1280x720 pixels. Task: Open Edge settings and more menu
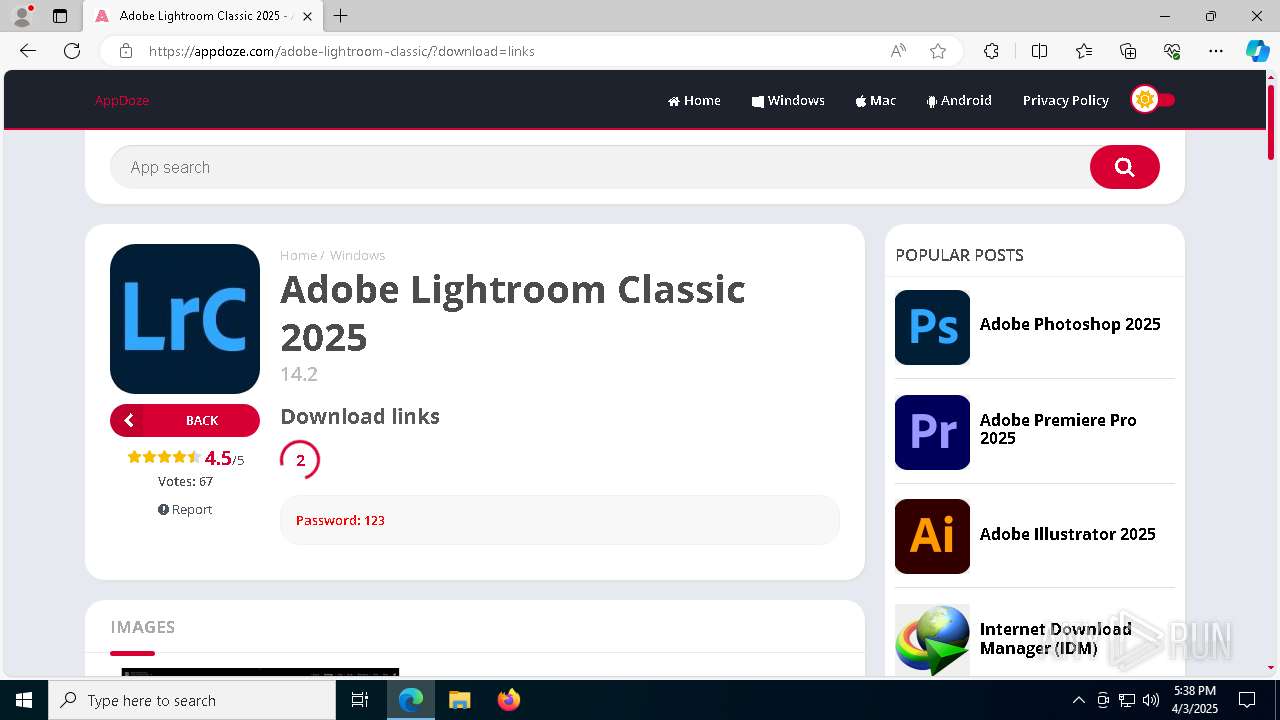click(1216, 51)
